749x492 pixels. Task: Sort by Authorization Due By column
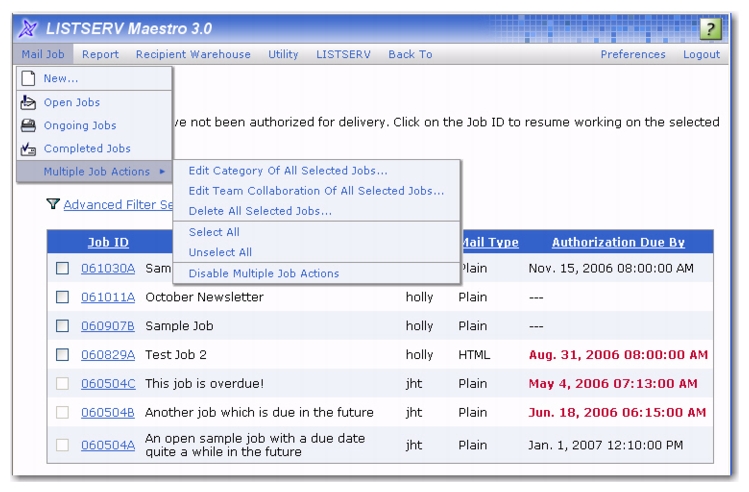(x=618, y=242)
